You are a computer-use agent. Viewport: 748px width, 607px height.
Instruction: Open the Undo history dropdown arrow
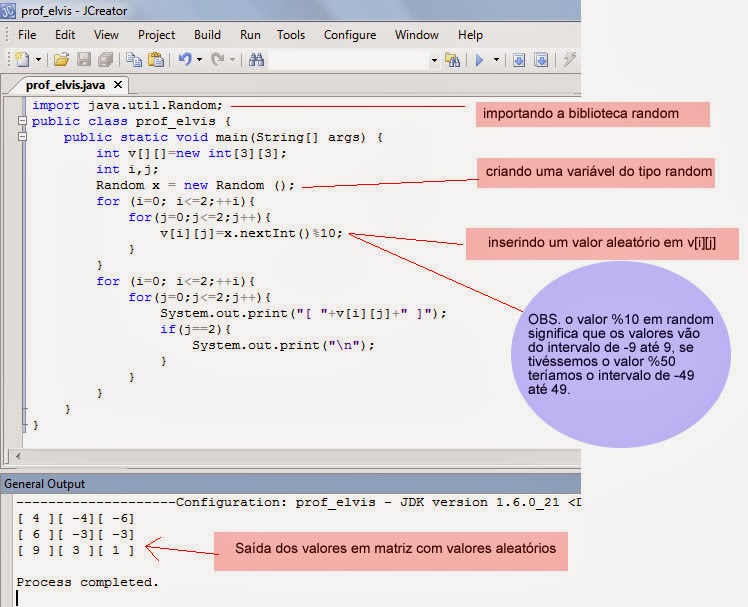pos(199,60)
